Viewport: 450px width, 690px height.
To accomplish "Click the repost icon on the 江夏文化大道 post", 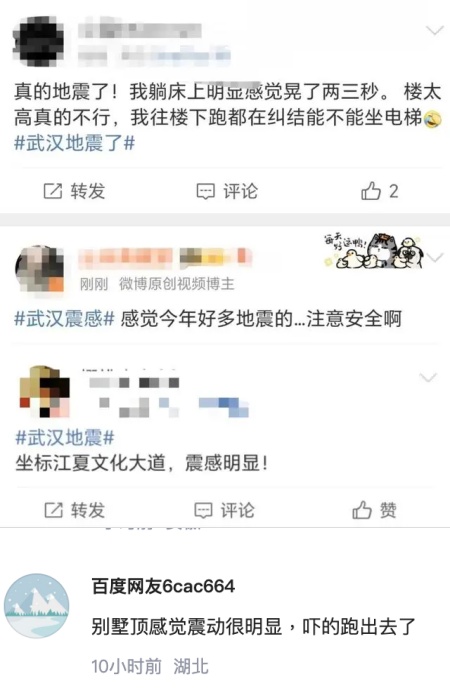I will click(x=53, y=510).
